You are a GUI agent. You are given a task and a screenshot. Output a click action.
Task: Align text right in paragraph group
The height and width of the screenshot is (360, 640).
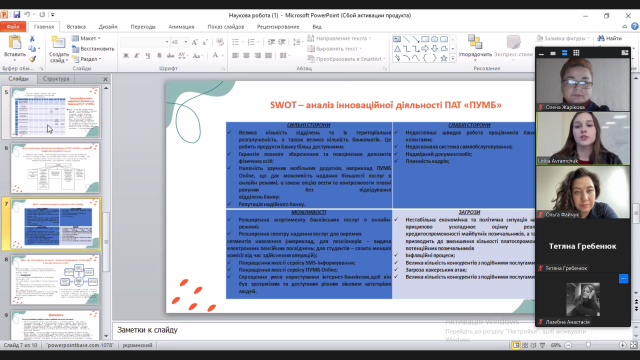pos(257,56)
